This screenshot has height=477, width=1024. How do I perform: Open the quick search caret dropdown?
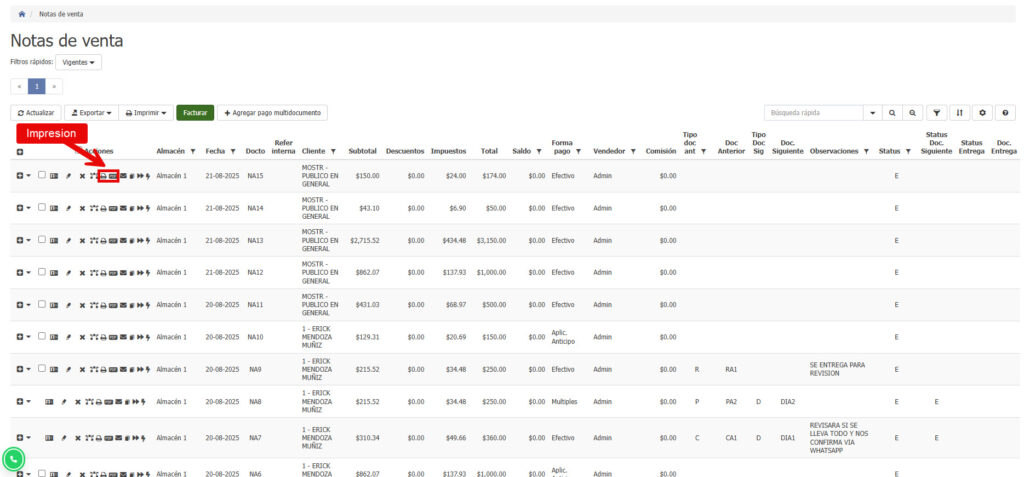tap(872, 113)
